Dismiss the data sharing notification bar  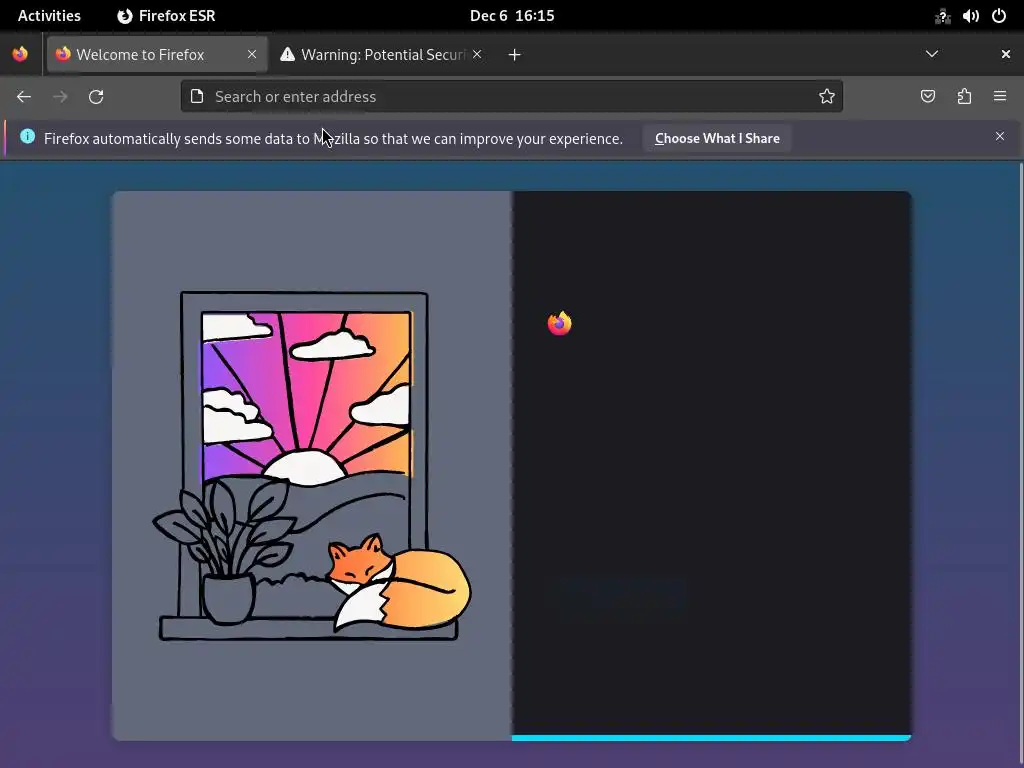click(1000, 136)
